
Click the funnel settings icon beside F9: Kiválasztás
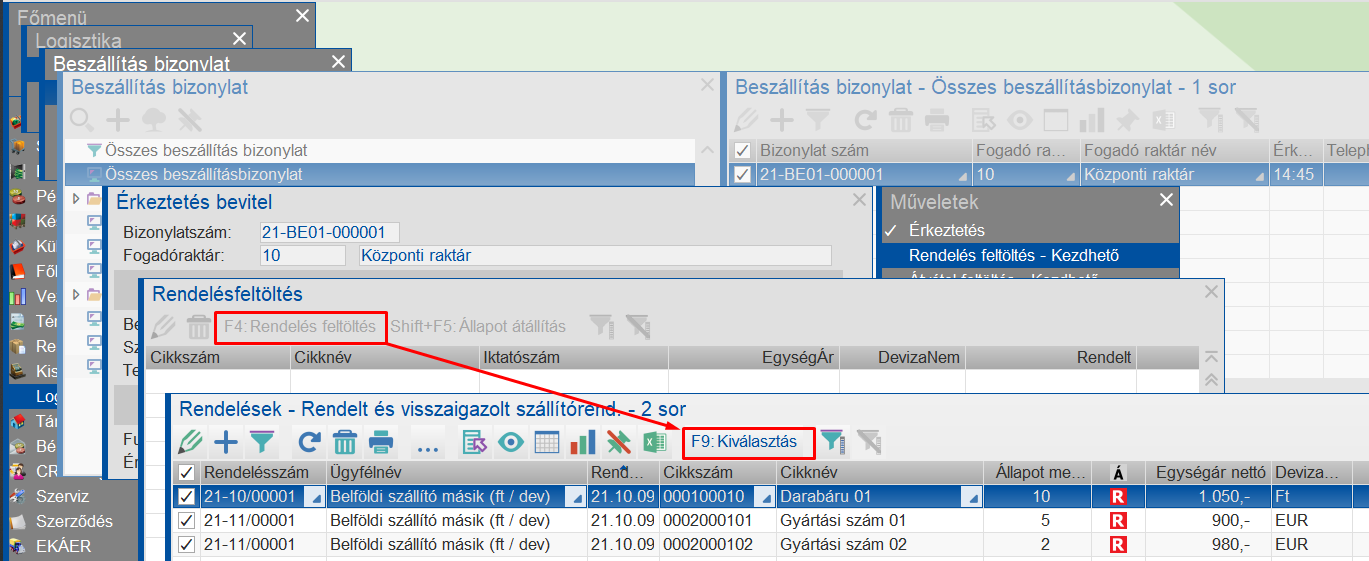tap(833, 441)
